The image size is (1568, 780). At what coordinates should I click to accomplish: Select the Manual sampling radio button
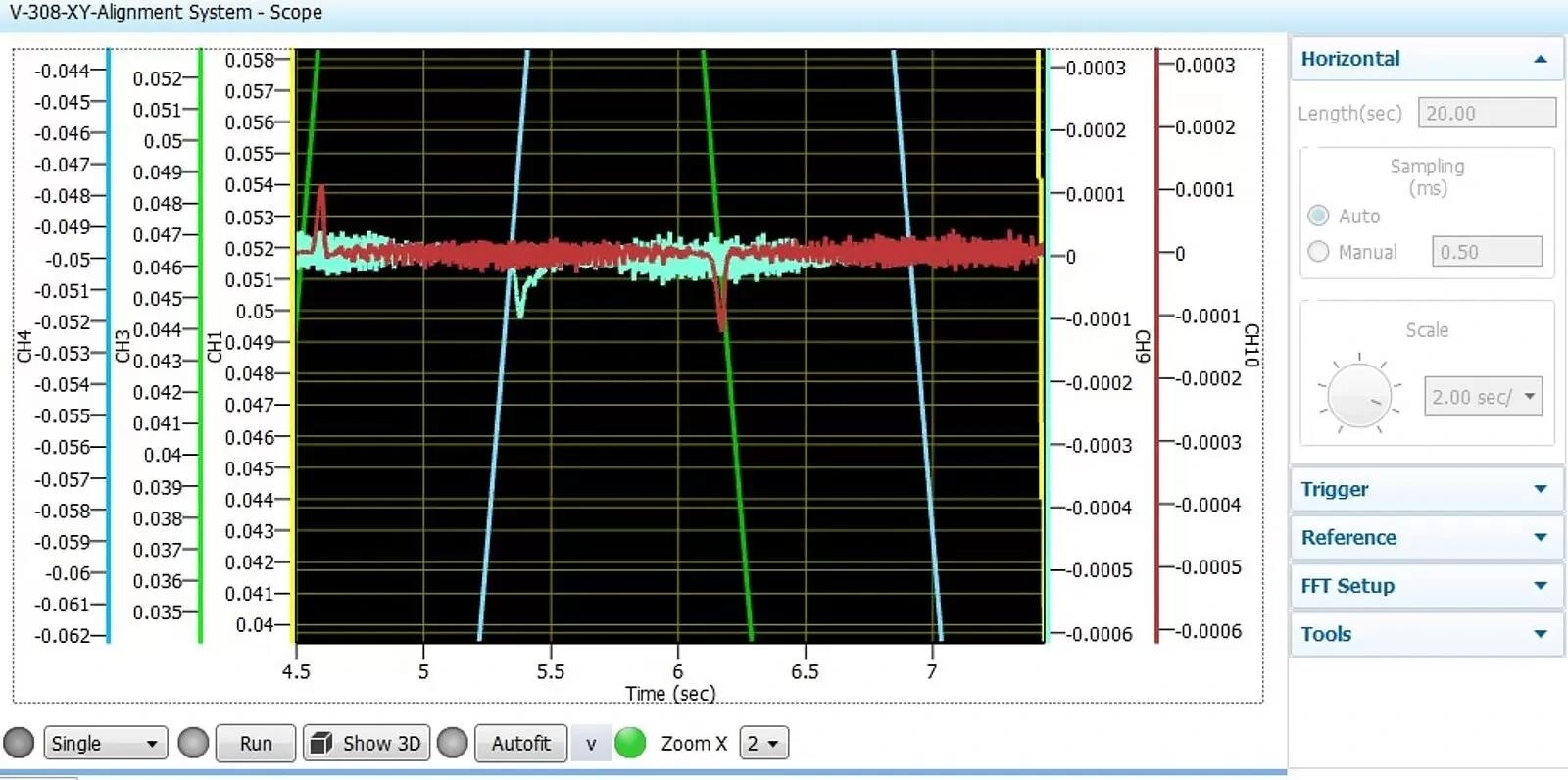[1318, 252]
